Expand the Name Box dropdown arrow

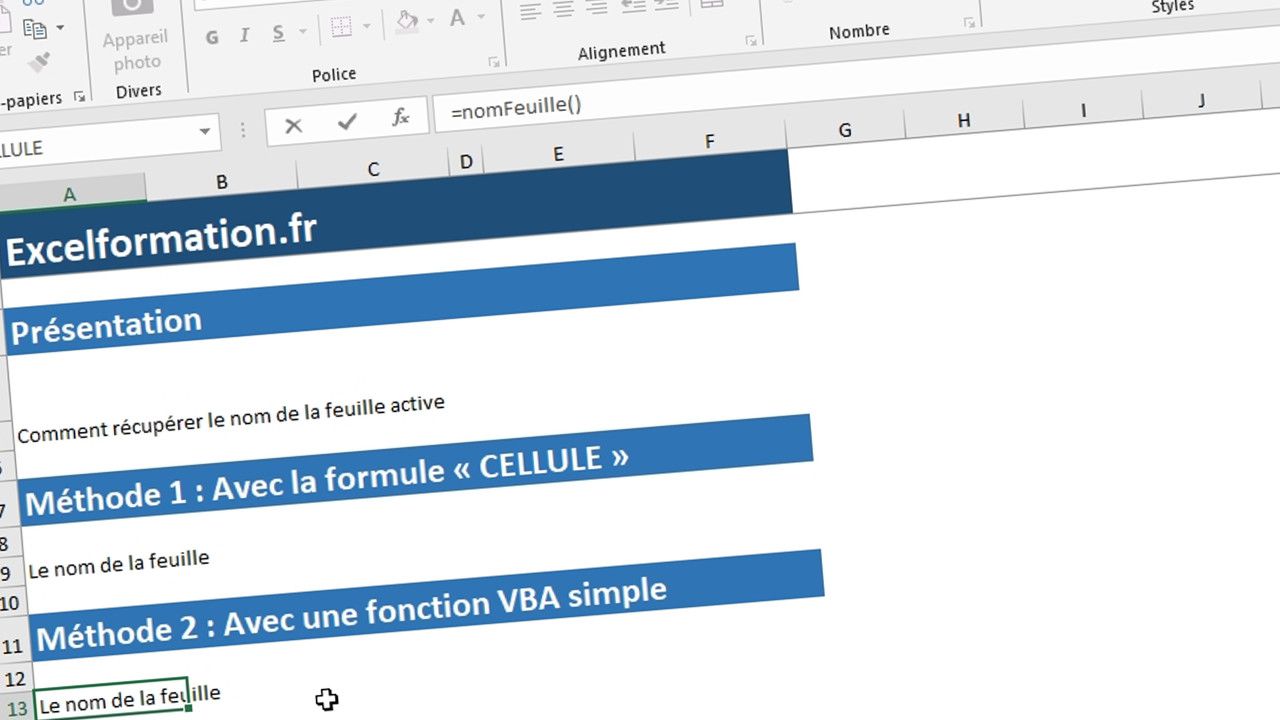click(x=205, y=131)
